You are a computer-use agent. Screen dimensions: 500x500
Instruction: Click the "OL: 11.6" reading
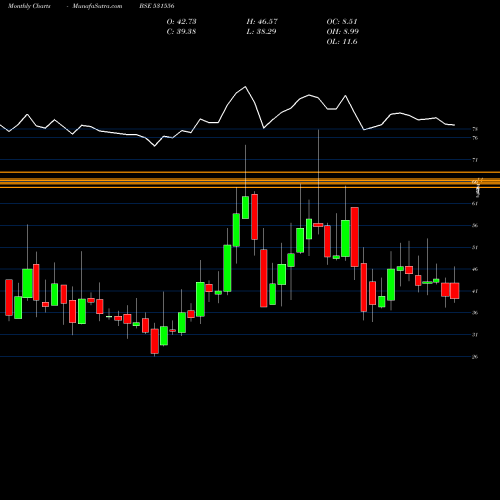[342, 41]
